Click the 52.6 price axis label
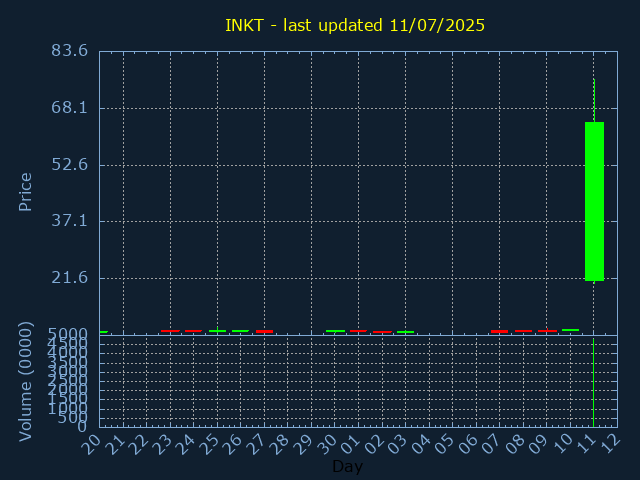Viewport: 640px width, 480px height. coord(69,165)
